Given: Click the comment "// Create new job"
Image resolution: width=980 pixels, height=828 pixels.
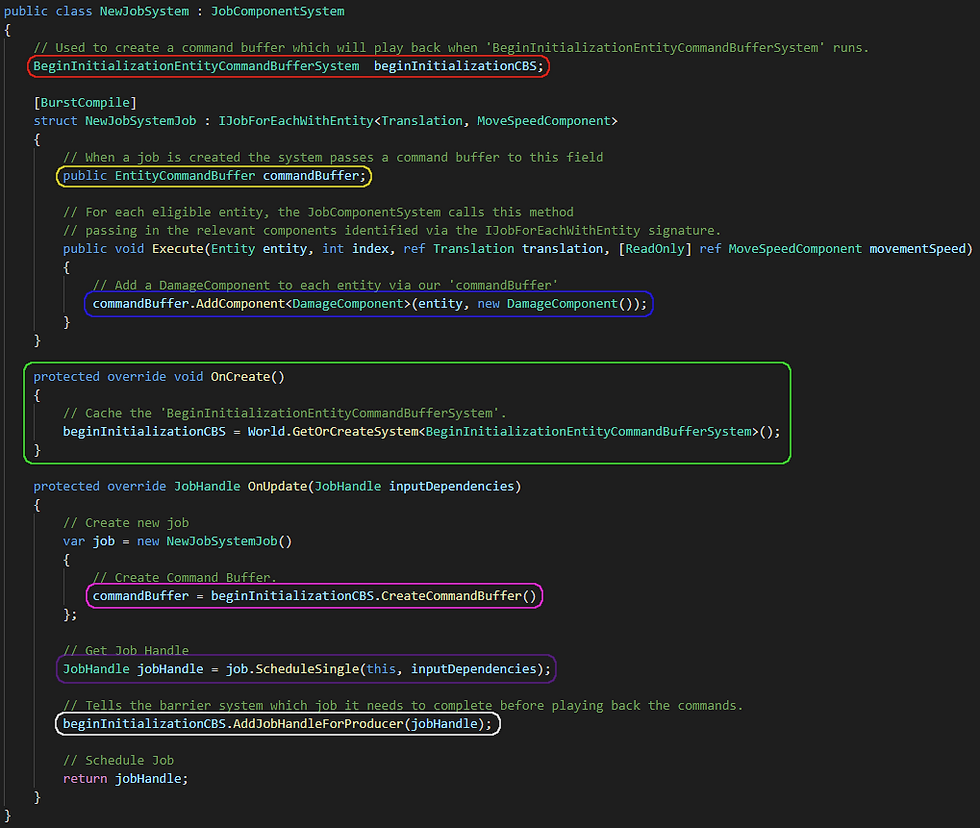Looking at the screenshot, I should tap(126, 523).
